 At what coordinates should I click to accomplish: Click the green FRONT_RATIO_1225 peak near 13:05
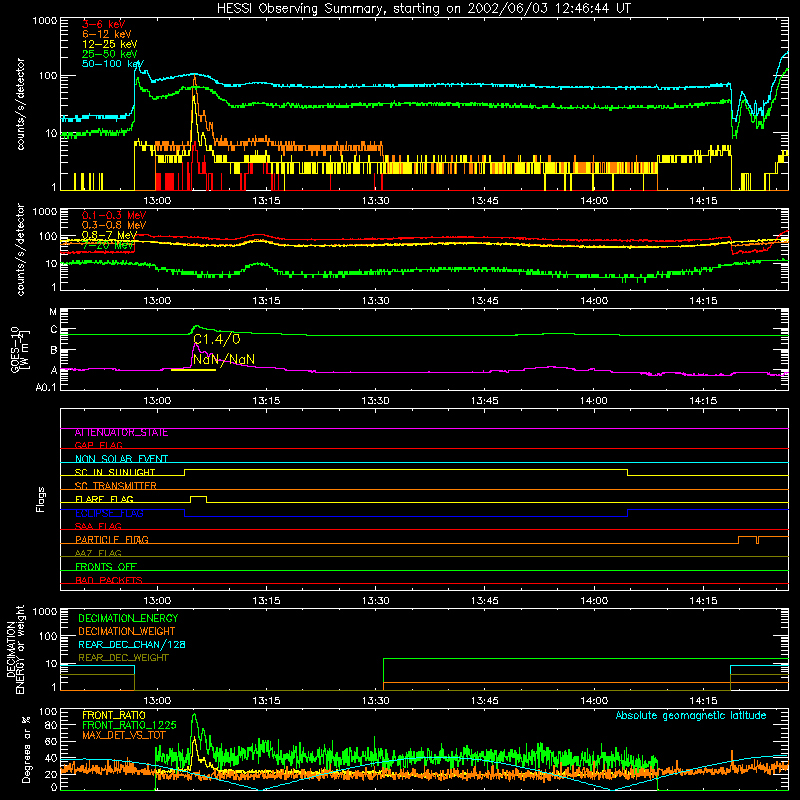[194, 717]
